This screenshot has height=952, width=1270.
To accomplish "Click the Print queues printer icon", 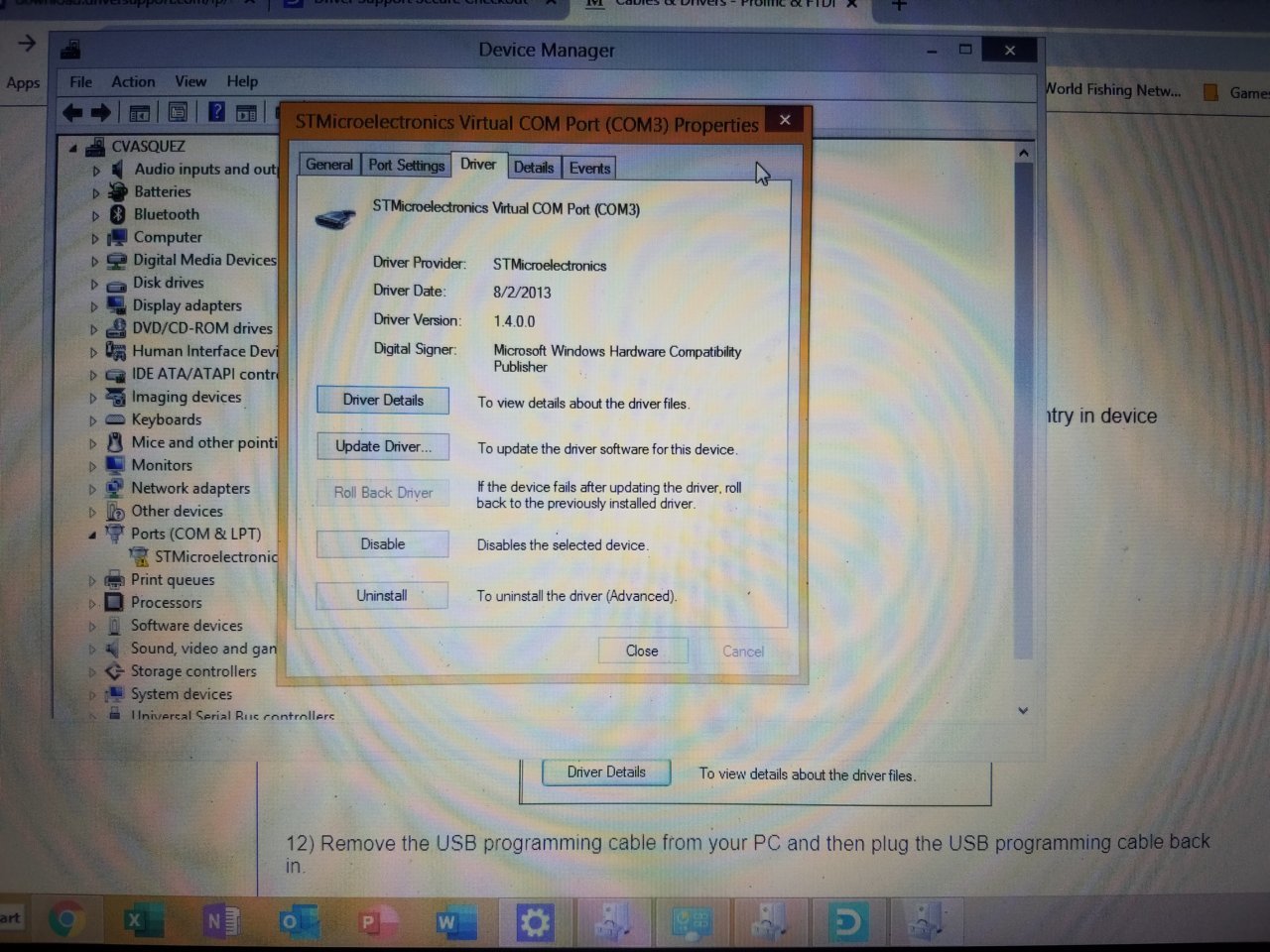I will click(x=115, y=579).
